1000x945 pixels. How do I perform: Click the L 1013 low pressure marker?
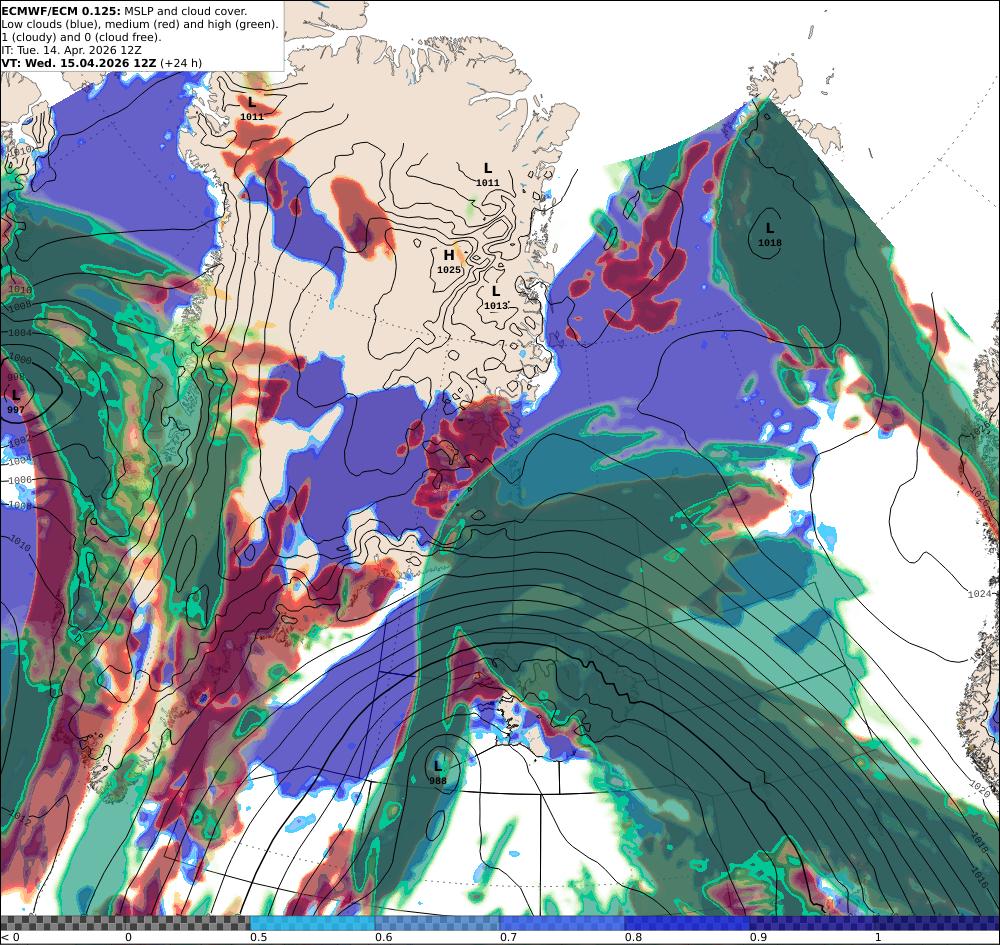point(496,298)
